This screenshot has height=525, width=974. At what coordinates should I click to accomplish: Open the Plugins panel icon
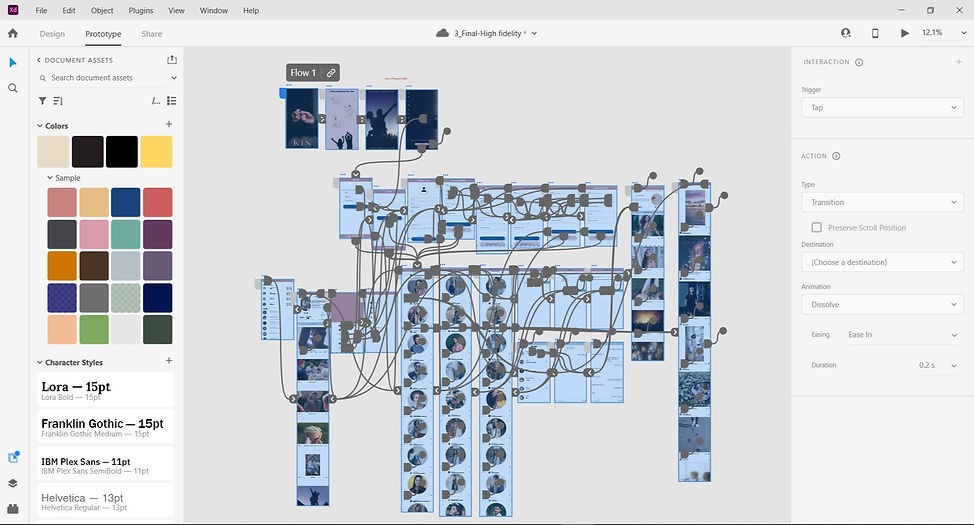click(12, 509)
